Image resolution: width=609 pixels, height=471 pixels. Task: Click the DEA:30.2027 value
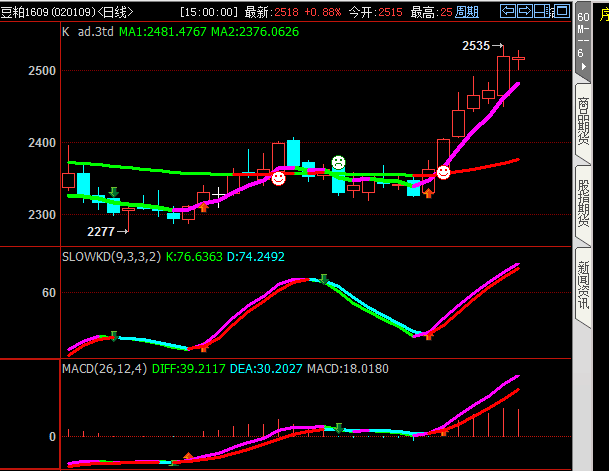tap(266, 368)
